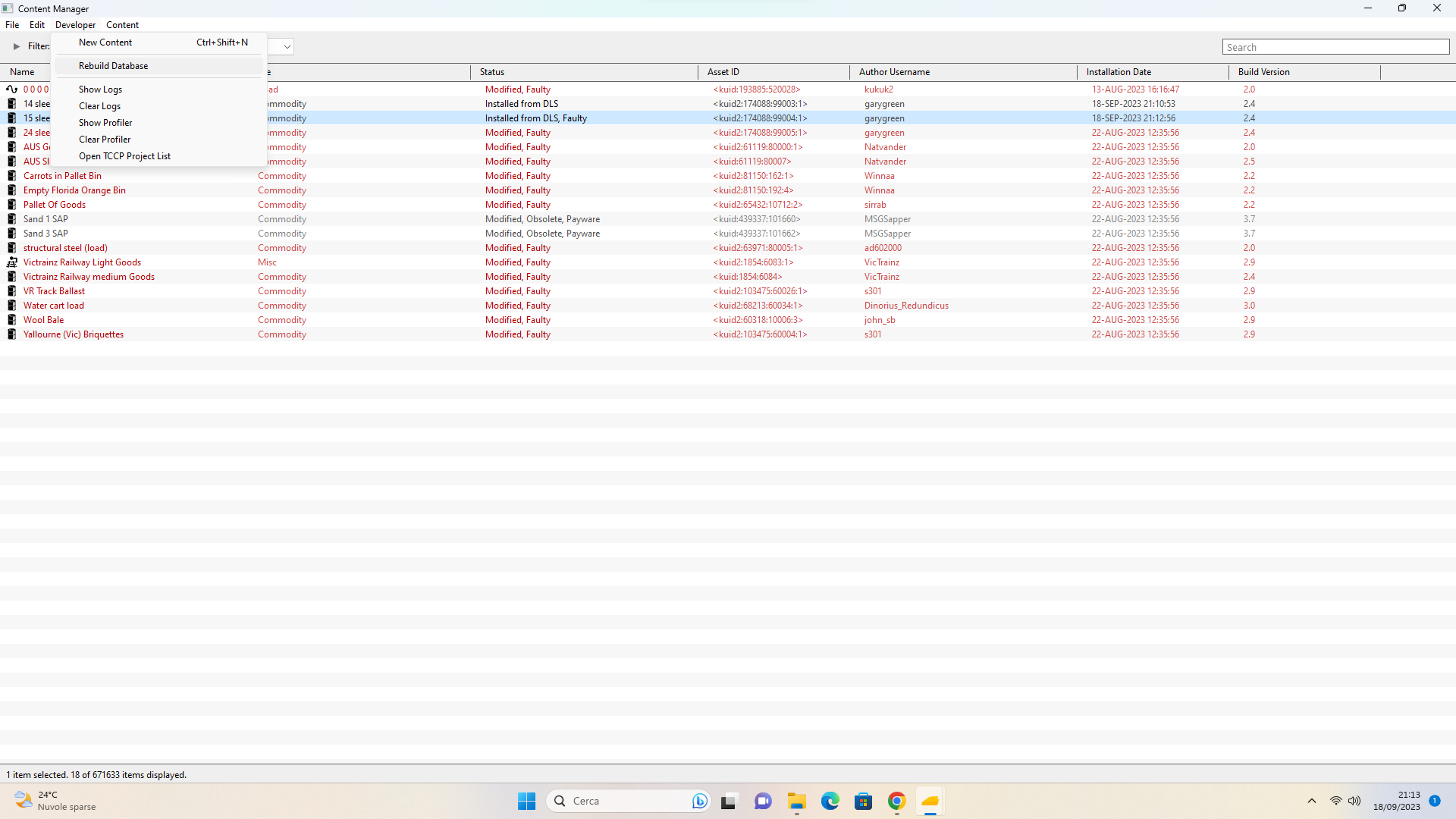
Task: Launch Microsoft Edge from taskbar
Action: tap(830, 801)
